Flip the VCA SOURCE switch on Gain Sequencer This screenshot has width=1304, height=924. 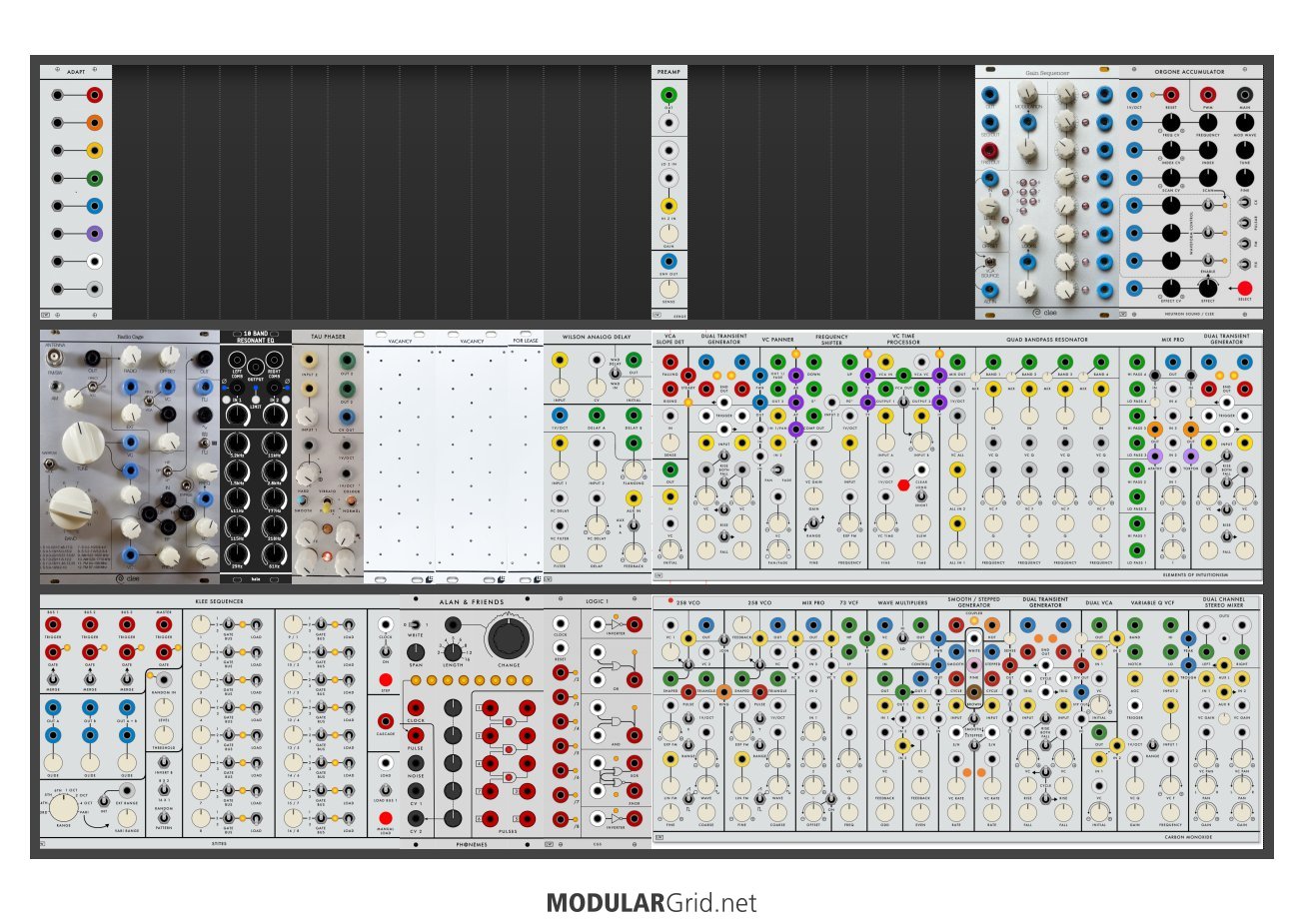pyautogui.click(x=990, y=262)
